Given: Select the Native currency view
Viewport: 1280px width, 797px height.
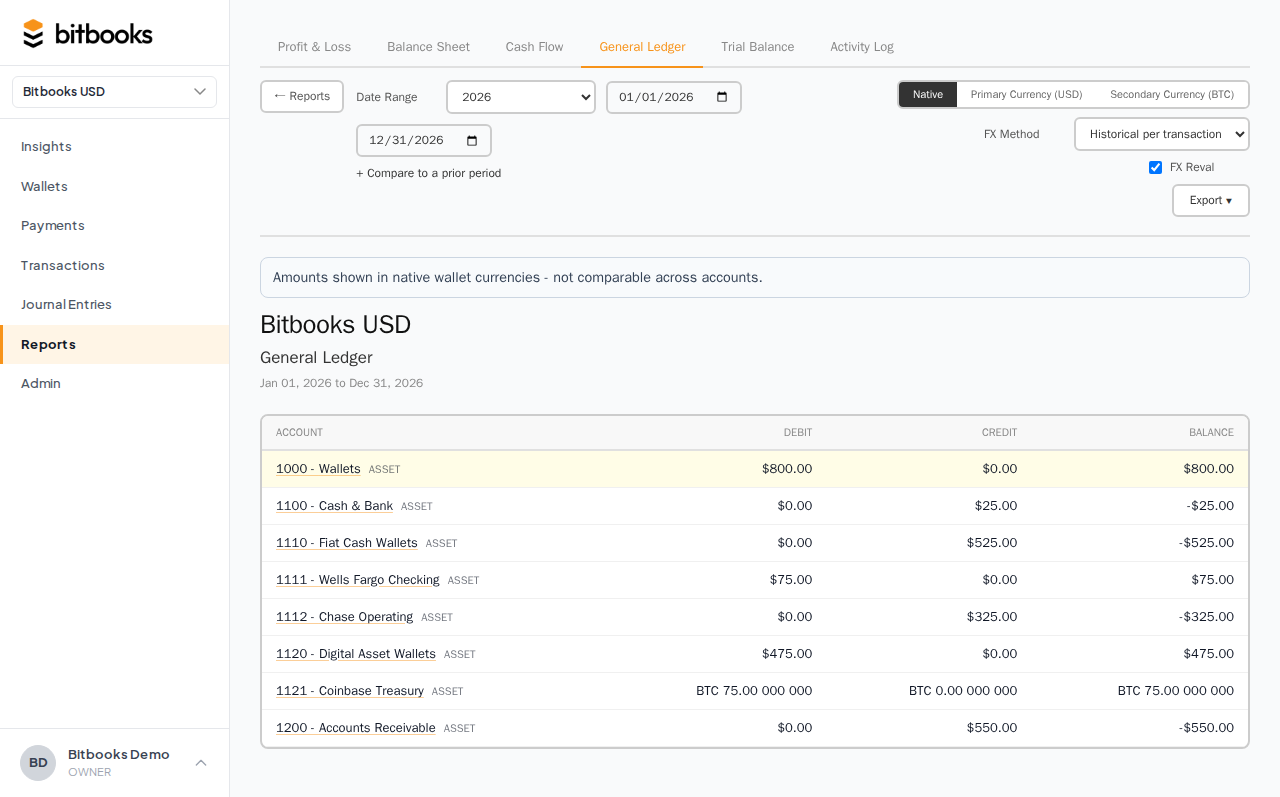Looking at the screenshot, I should click(928, 94).
